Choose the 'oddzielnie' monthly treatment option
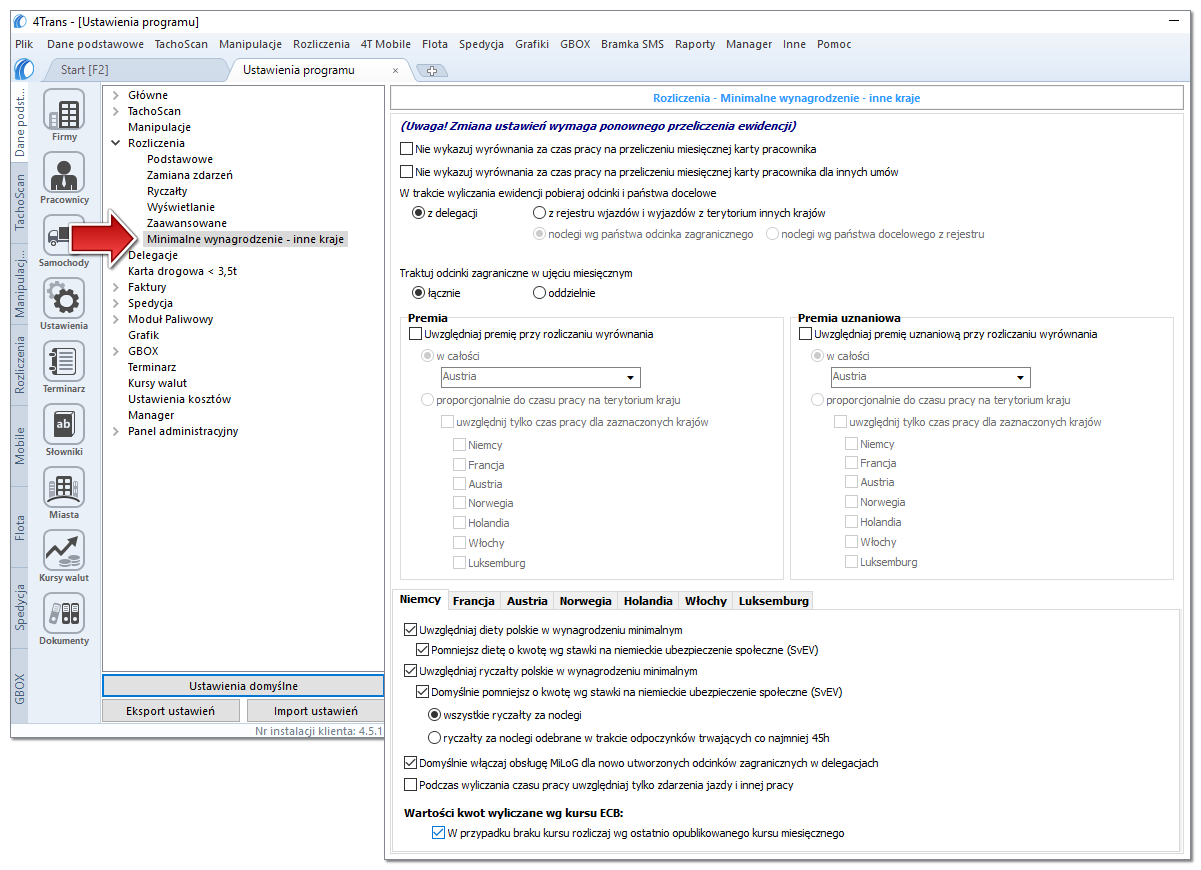 click(540, 293)
